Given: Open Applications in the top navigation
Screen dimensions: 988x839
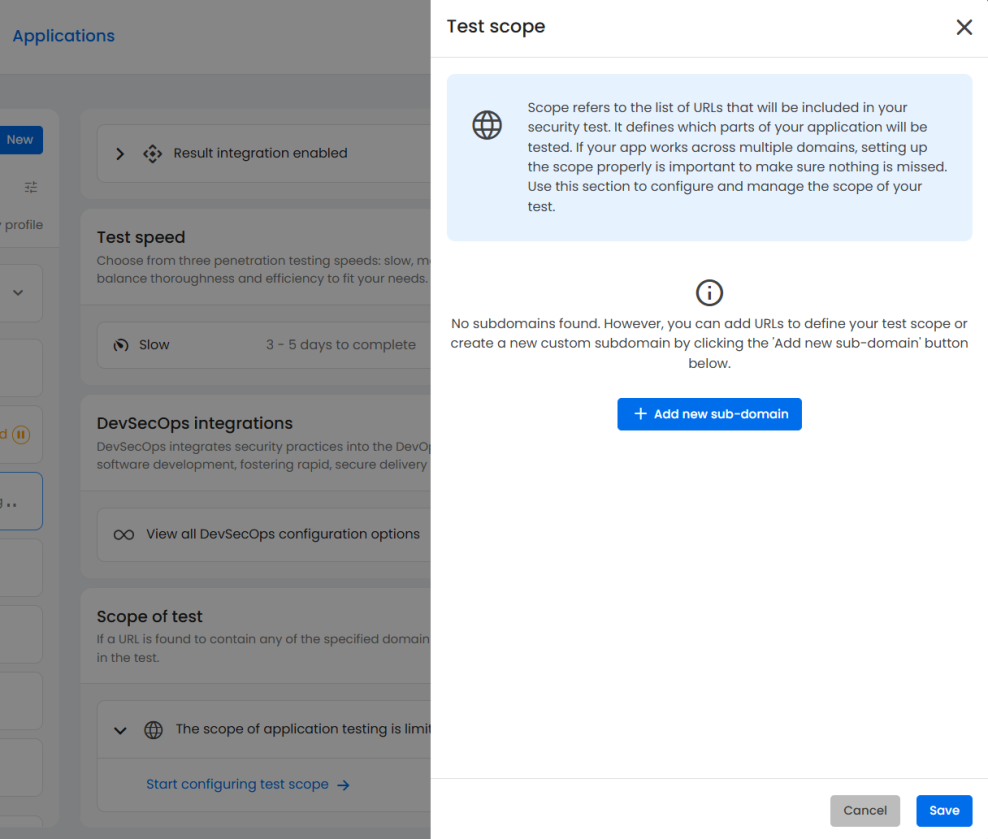Looking at the screenshot, I should (63, 35).
